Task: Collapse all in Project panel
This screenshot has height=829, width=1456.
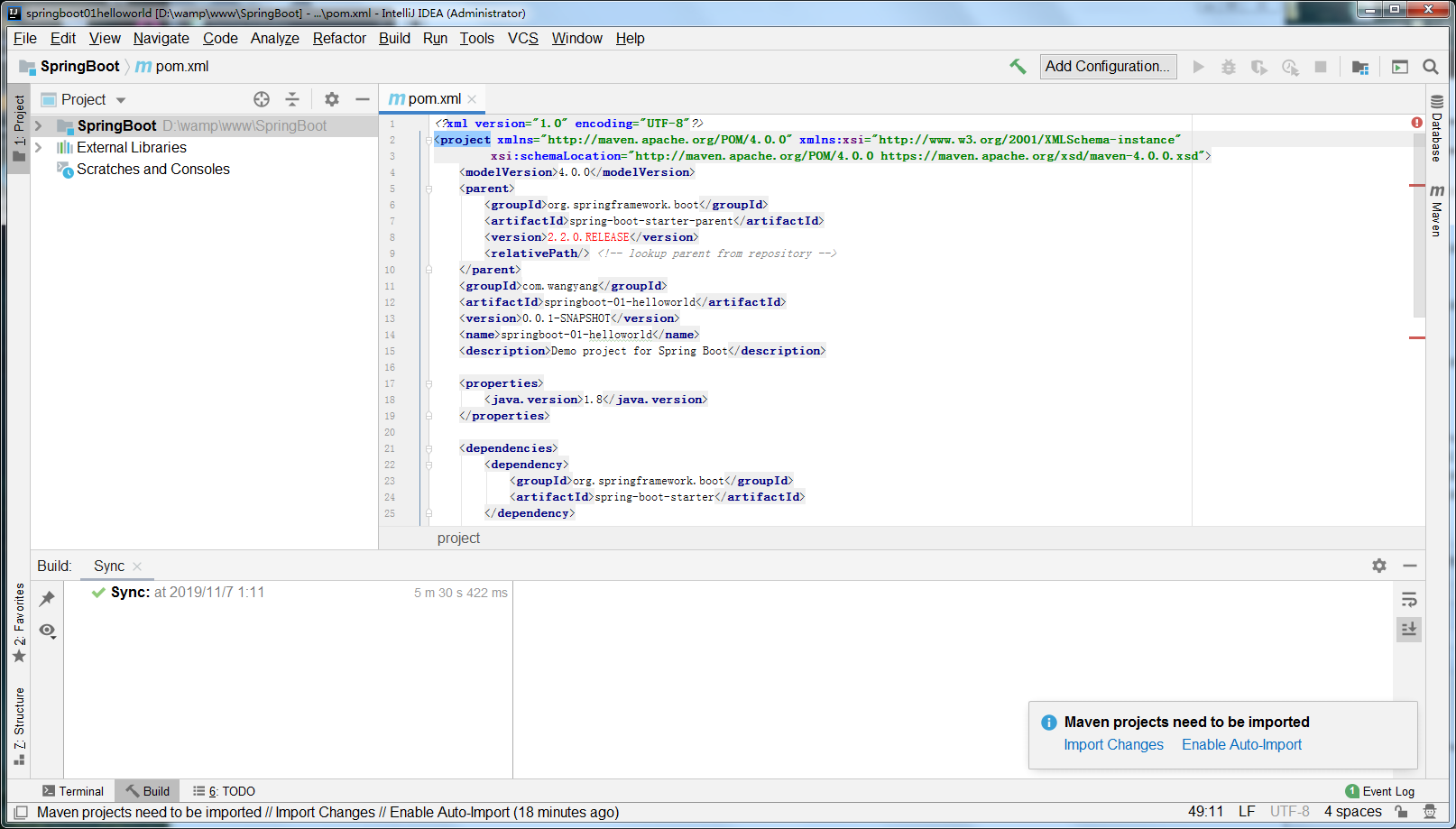Action: [x=291, y=99]
